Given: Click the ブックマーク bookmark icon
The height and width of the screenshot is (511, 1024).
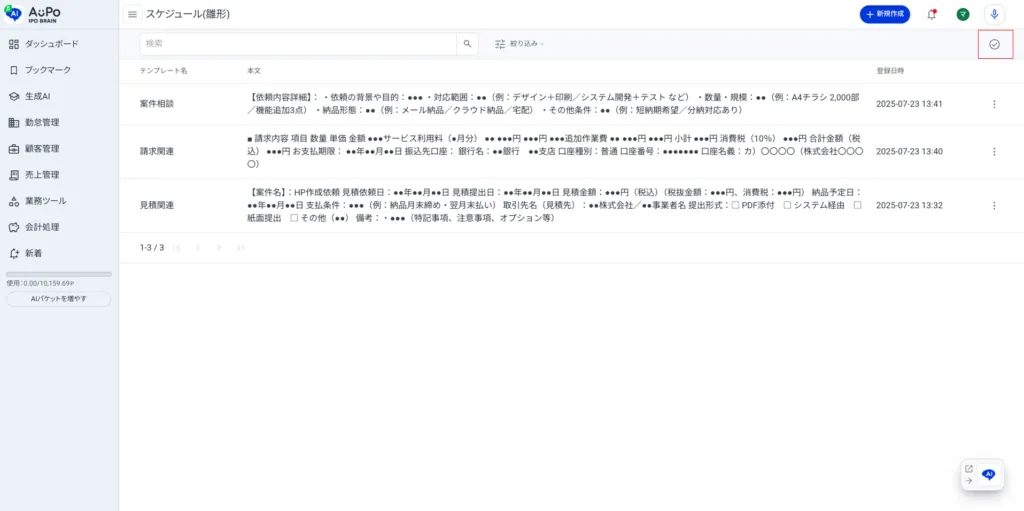Looking at the screenshot, I should (x=14, y=70).
